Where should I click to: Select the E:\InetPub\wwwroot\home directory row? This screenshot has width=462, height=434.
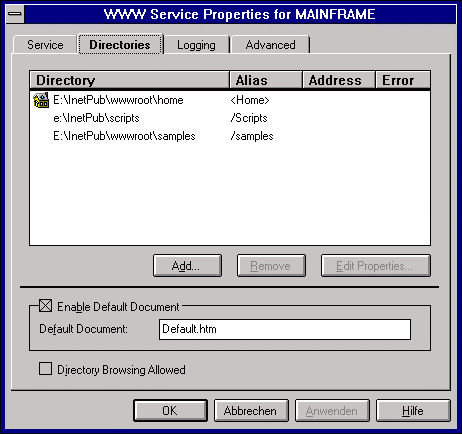tap(230, 100)
